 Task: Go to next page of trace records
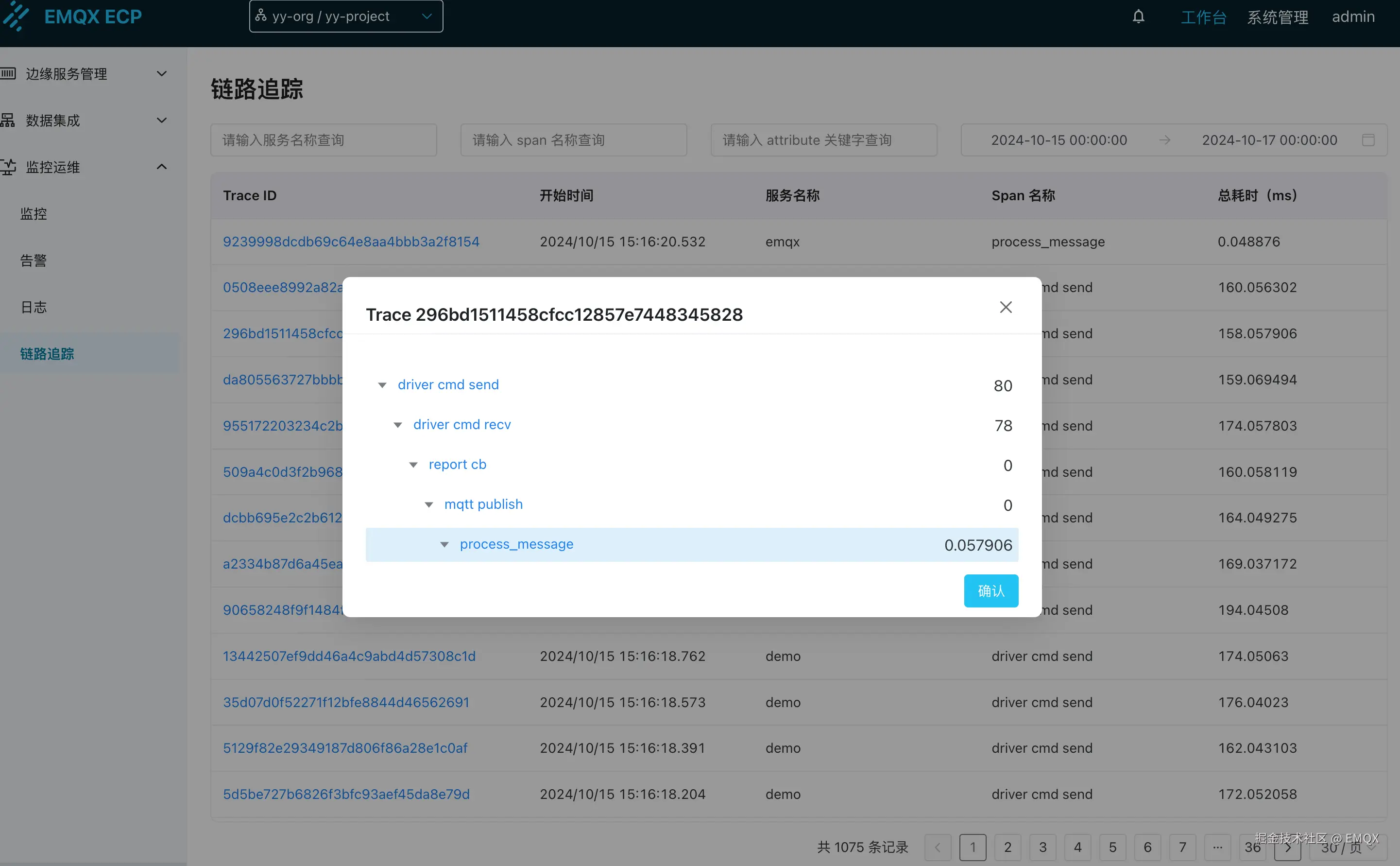(1287, 848)
